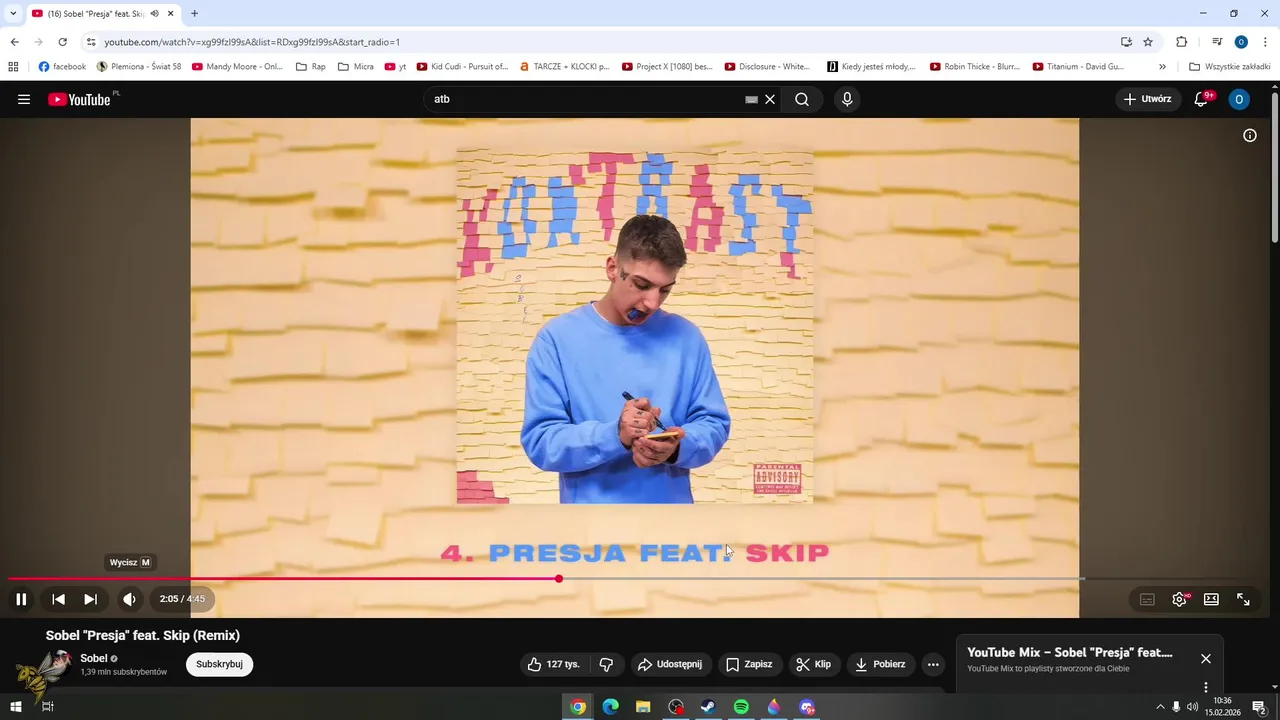
Task: Save video with Zapisz button
Action: pos(749,664)
